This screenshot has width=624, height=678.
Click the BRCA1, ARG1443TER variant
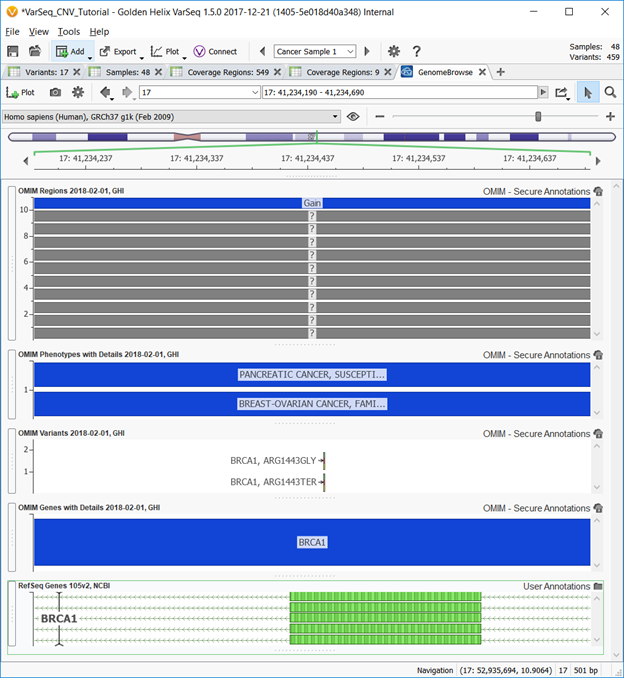coord(278,482)
